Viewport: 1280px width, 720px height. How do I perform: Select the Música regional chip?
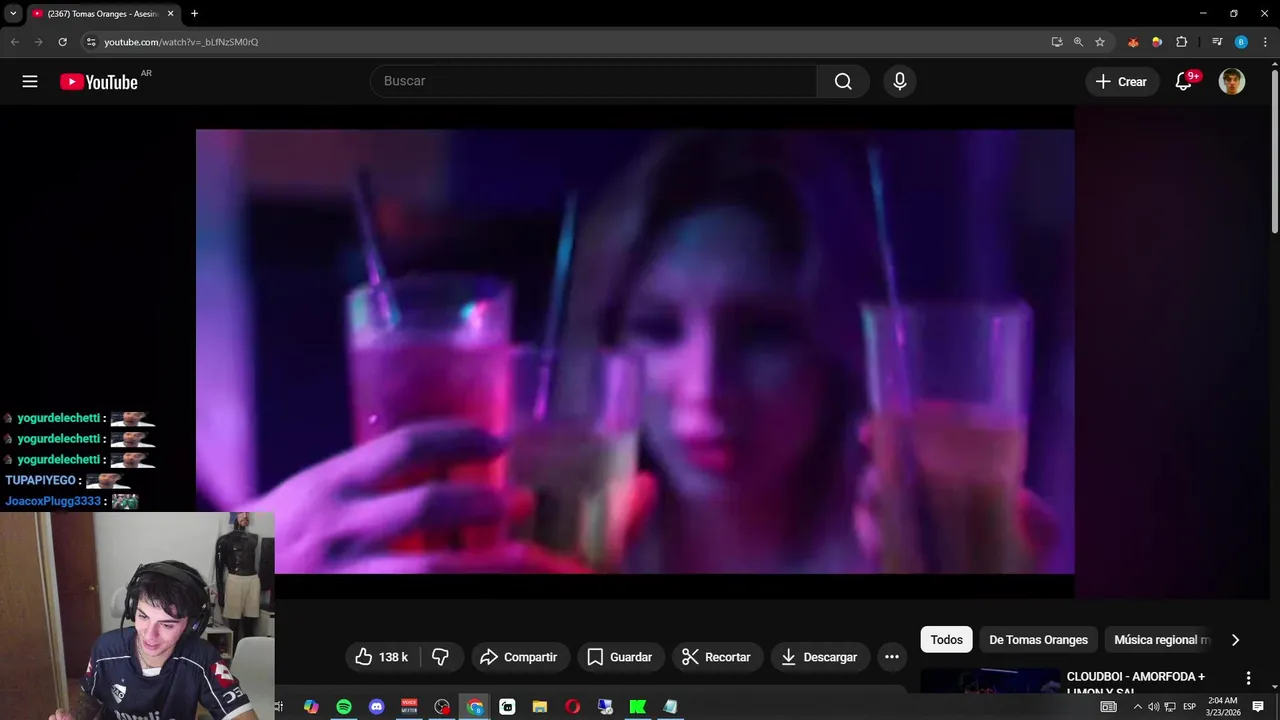coord(1160,640)
